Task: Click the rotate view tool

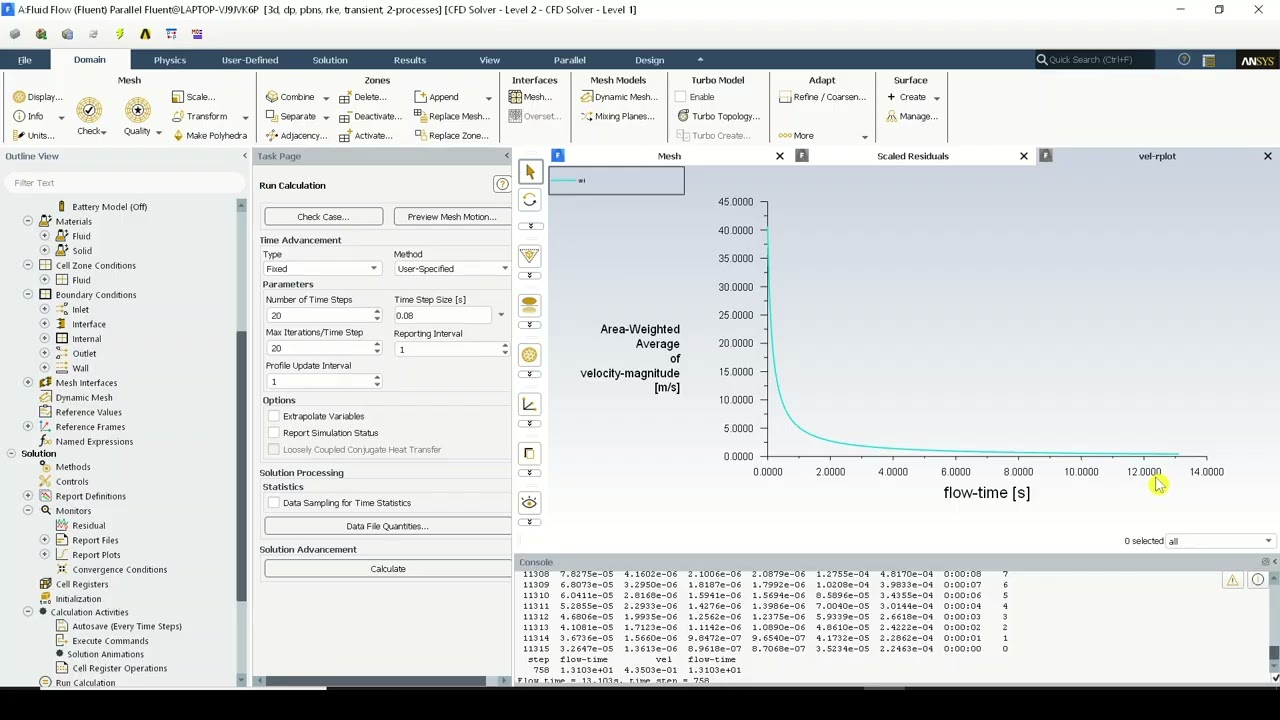Action: pyautogui.click(x=530, y=200)
